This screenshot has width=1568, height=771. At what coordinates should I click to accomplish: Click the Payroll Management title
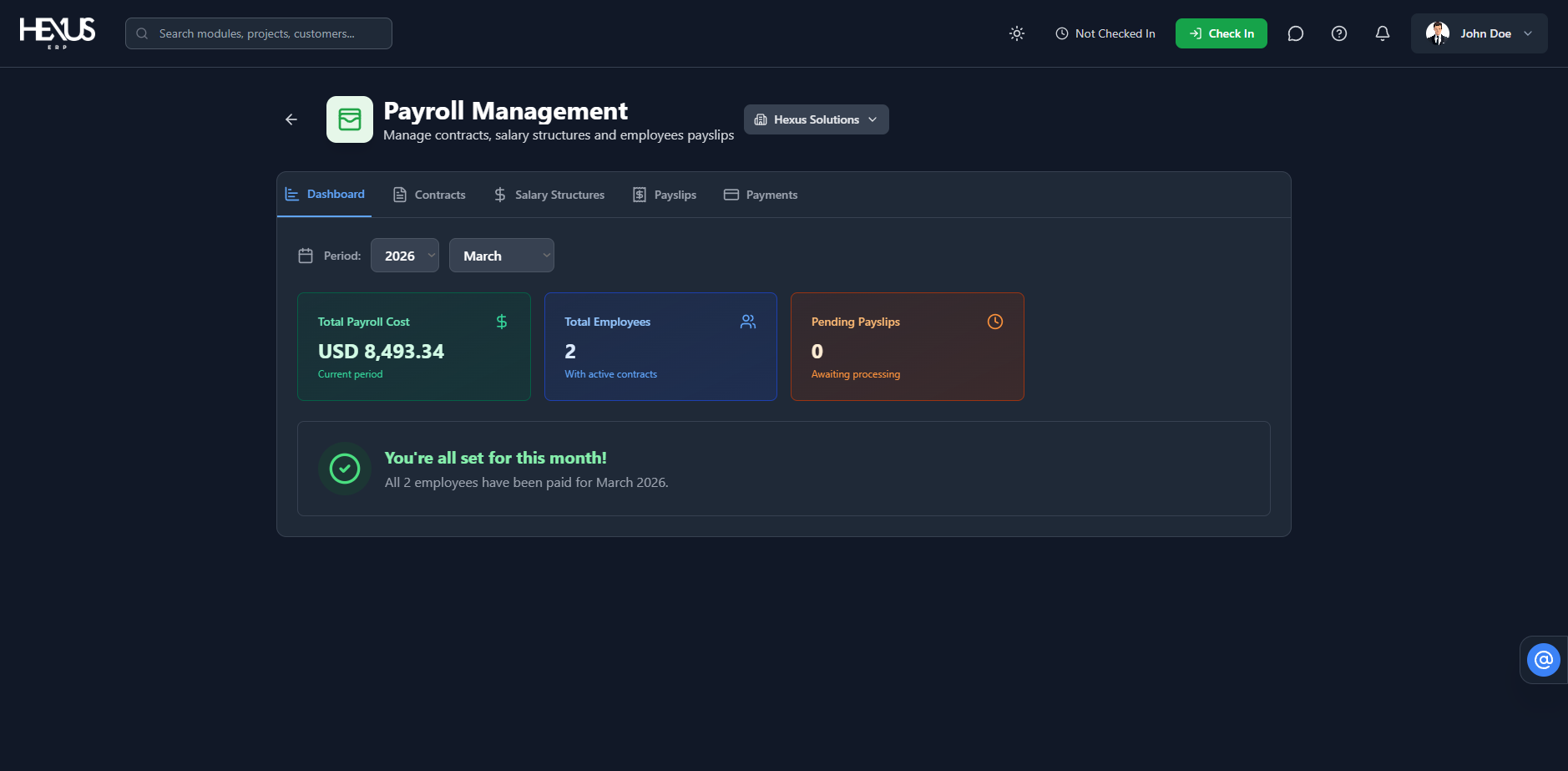(506, 111)
